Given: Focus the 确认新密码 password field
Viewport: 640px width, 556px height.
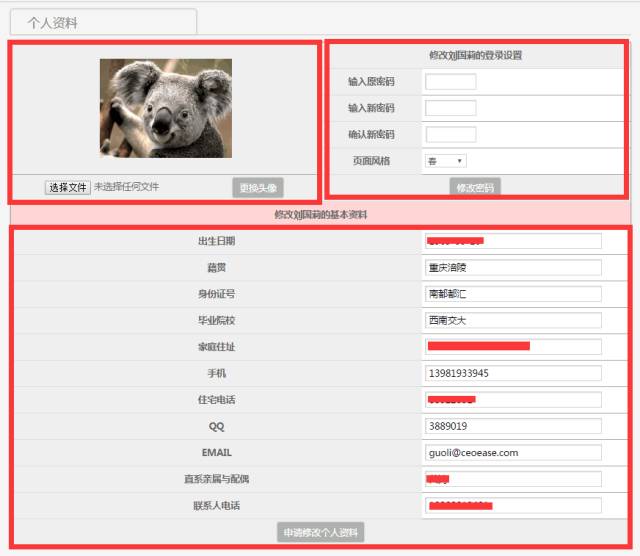Looking at the screenshot, I should (451, 134).
